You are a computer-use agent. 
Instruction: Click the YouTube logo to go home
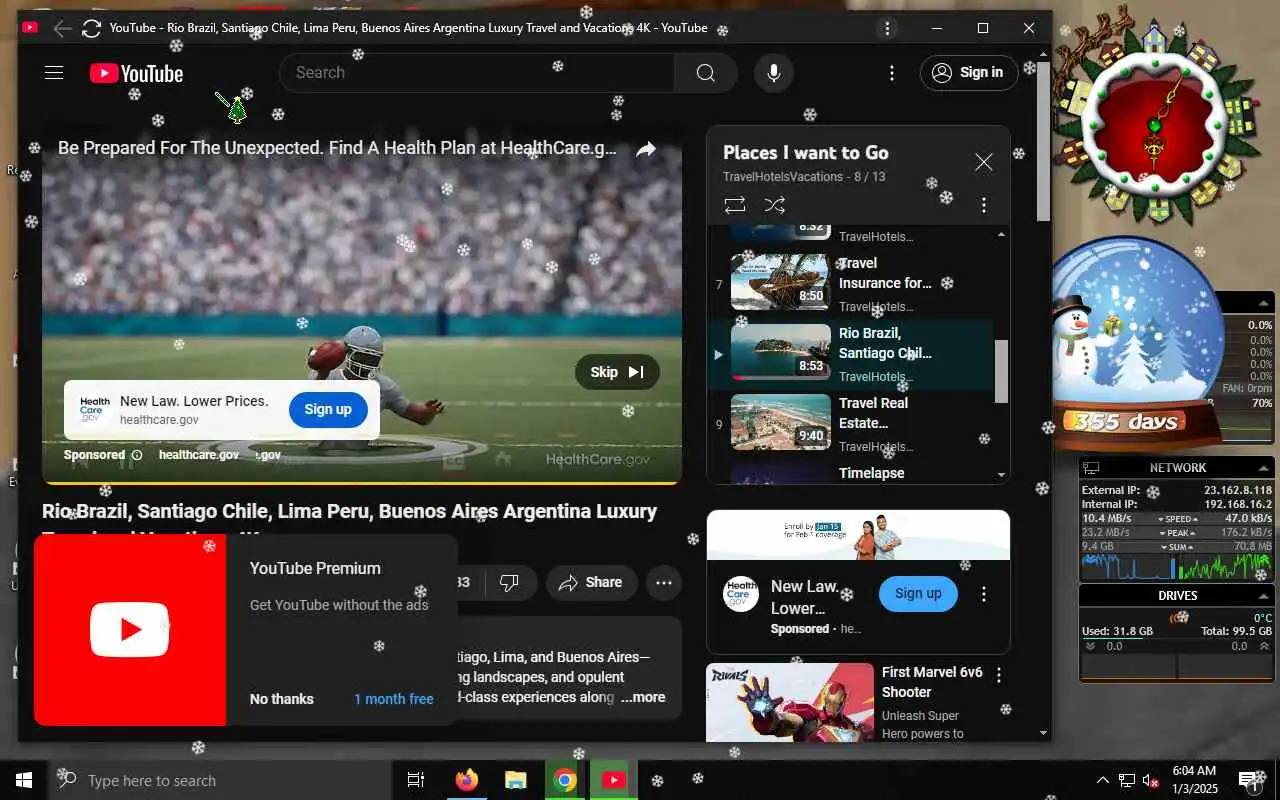pyautogui.click(x=136, y=73)
